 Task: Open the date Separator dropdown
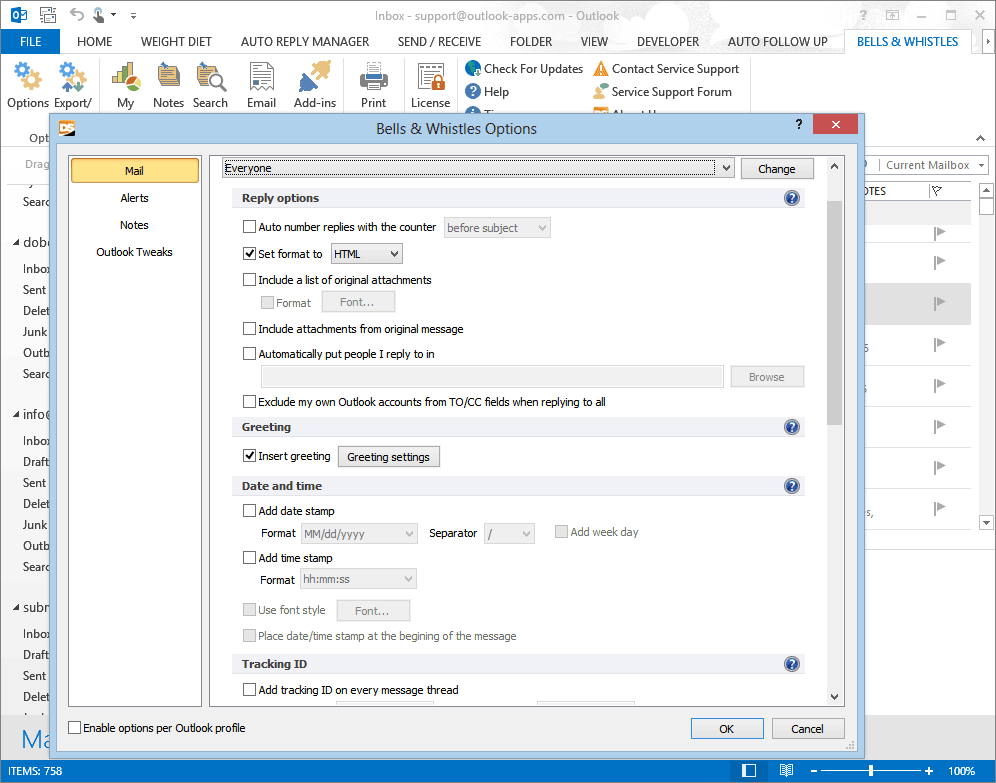(x=509, y=533)
